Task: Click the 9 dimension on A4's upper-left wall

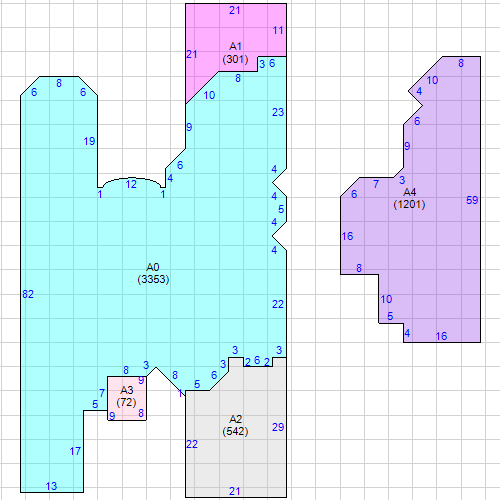Action: click(x=407, y=146)
